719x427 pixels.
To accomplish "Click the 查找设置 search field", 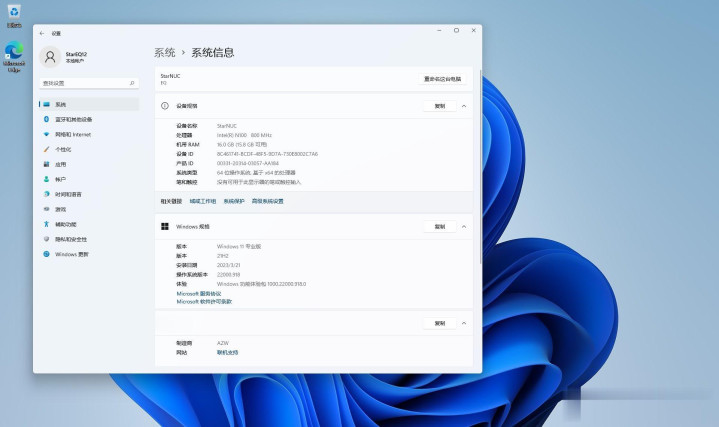I will point(89,83).
